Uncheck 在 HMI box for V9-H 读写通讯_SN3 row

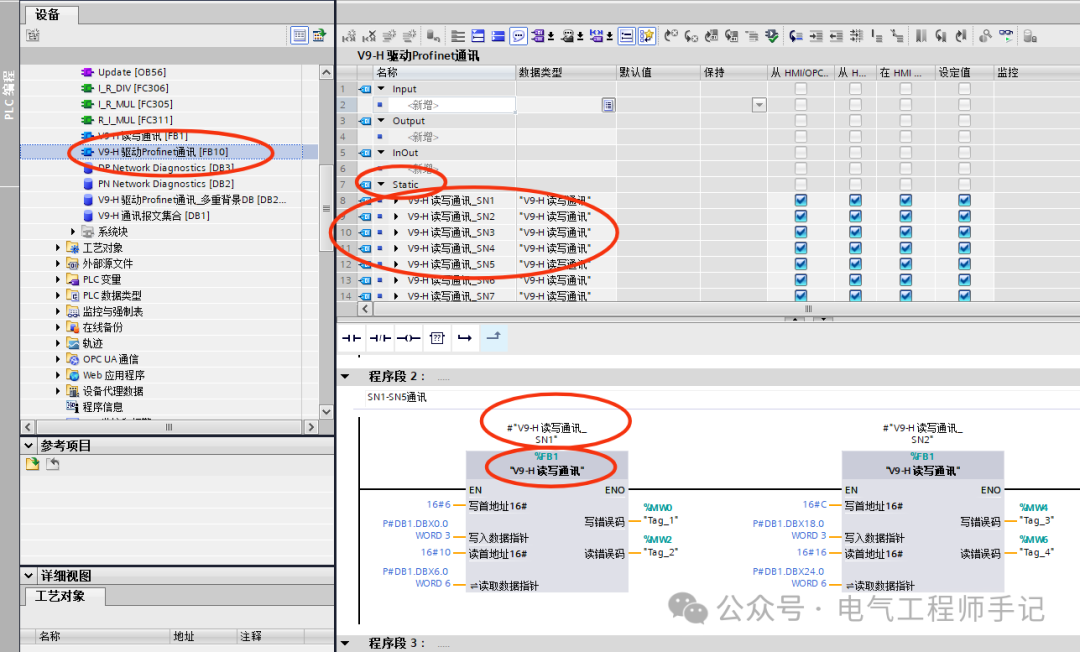click(906, 232)
